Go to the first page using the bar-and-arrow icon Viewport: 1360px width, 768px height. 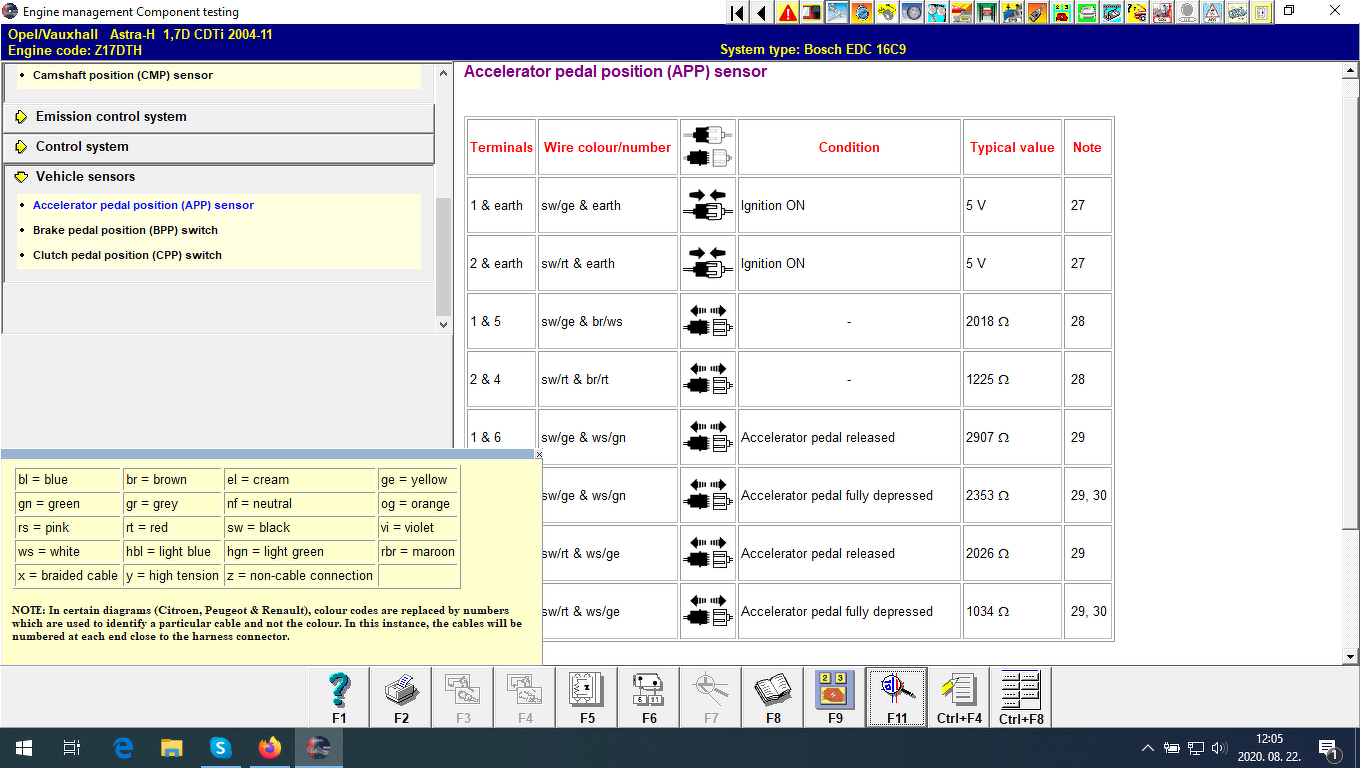tap(738, 12)
